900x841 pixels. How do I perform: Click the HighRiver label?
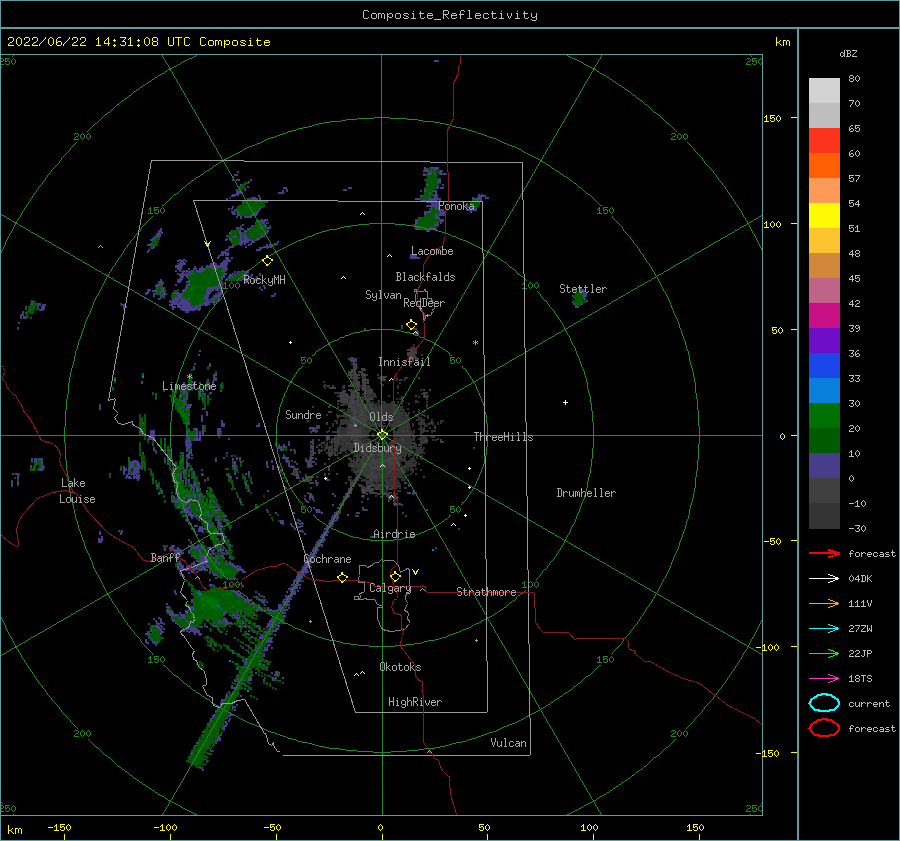pyautogui.click(x=415, y=702)
